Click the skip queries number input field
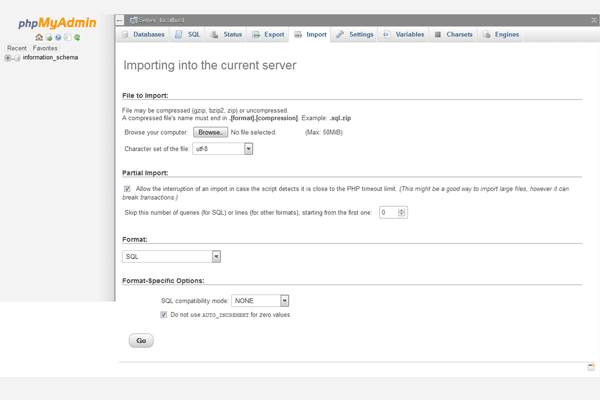The image size is (600, 400). click(388, 212)
